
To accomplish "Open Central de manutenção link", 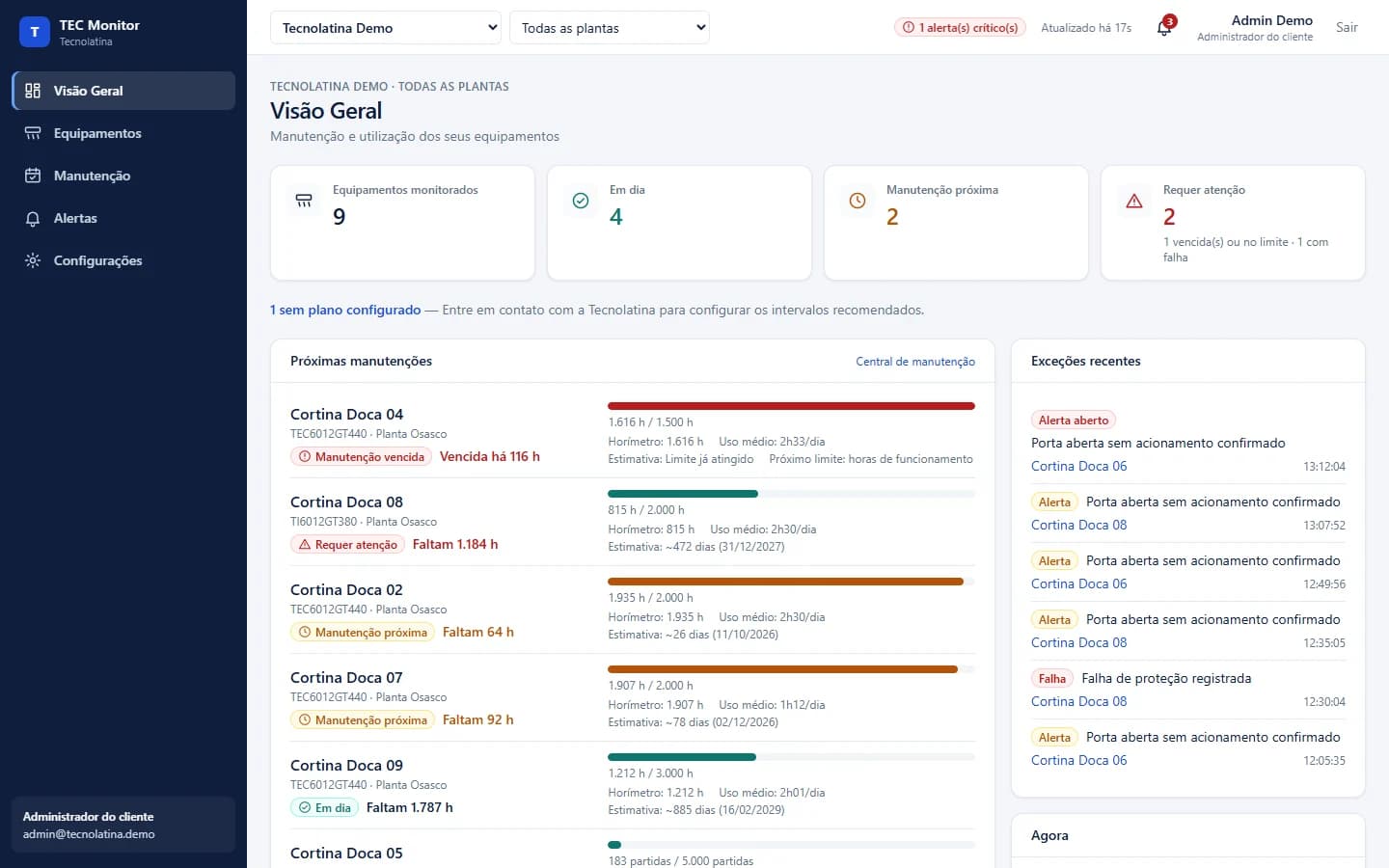I will pos(915,362).
